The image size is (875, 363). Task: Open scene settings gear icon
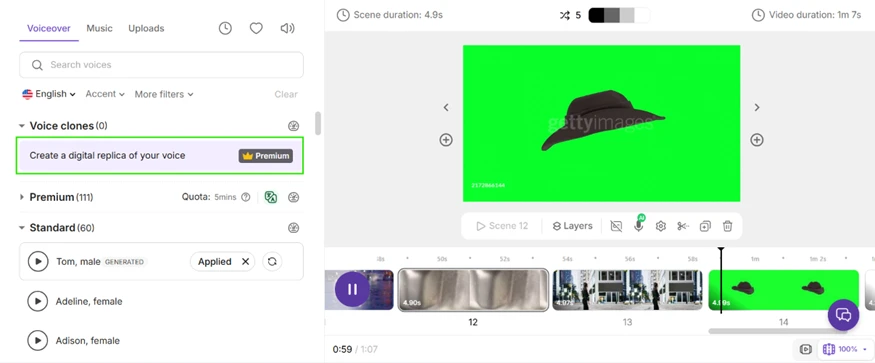pos(661,226)
